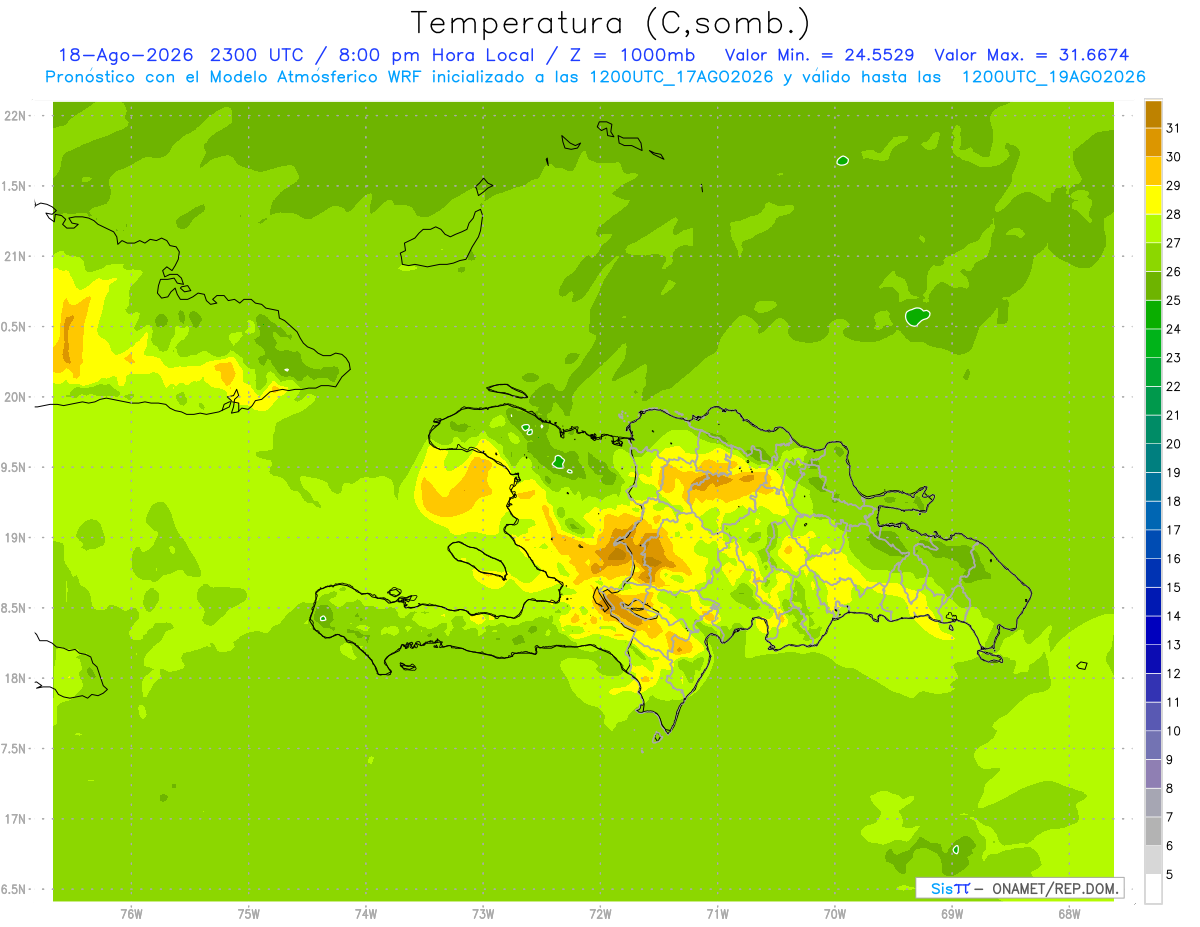The width and height of the screenshot is (1200, 927).
Task: Click longitude label '75W'
Action: pyautogui.click(x=249, y=914)
